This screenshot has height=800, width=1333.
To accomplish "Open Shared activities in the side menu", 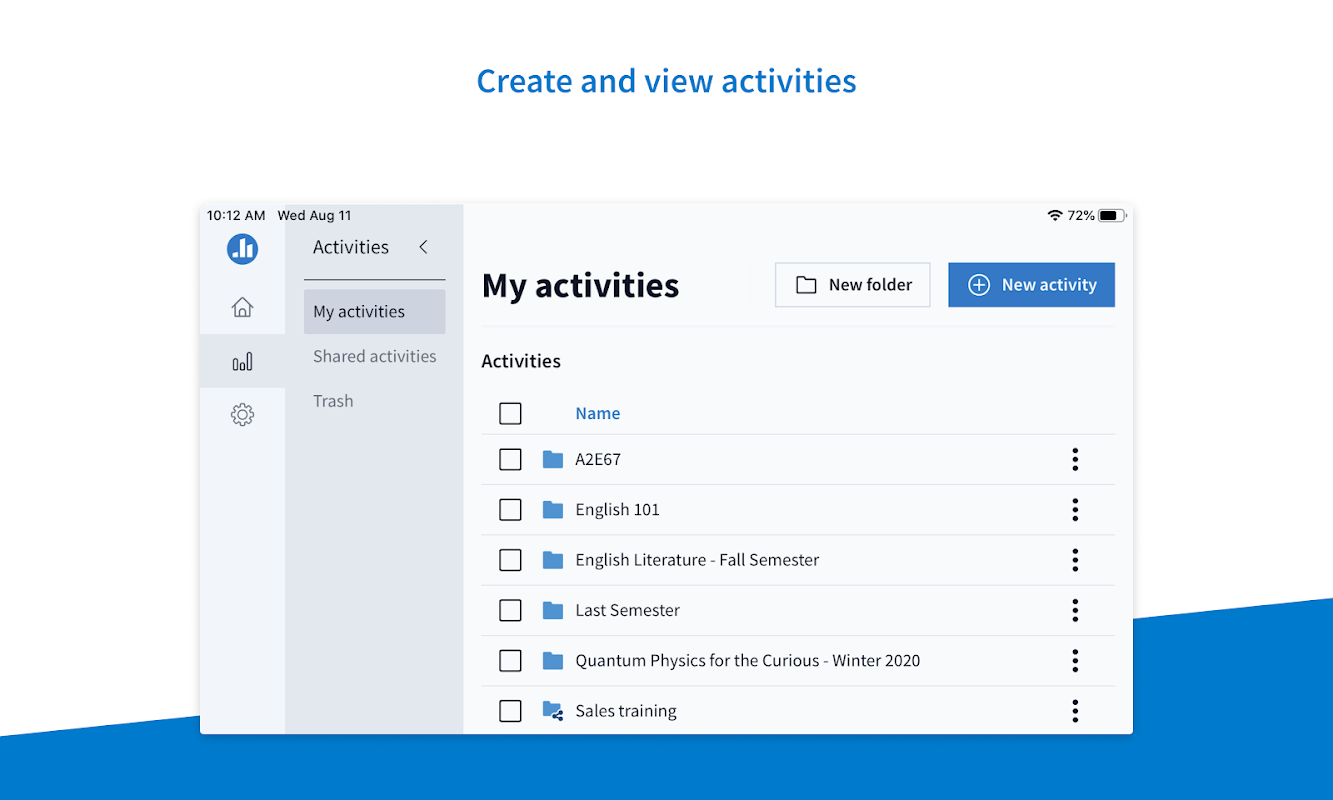I will (x=374, y=356).
